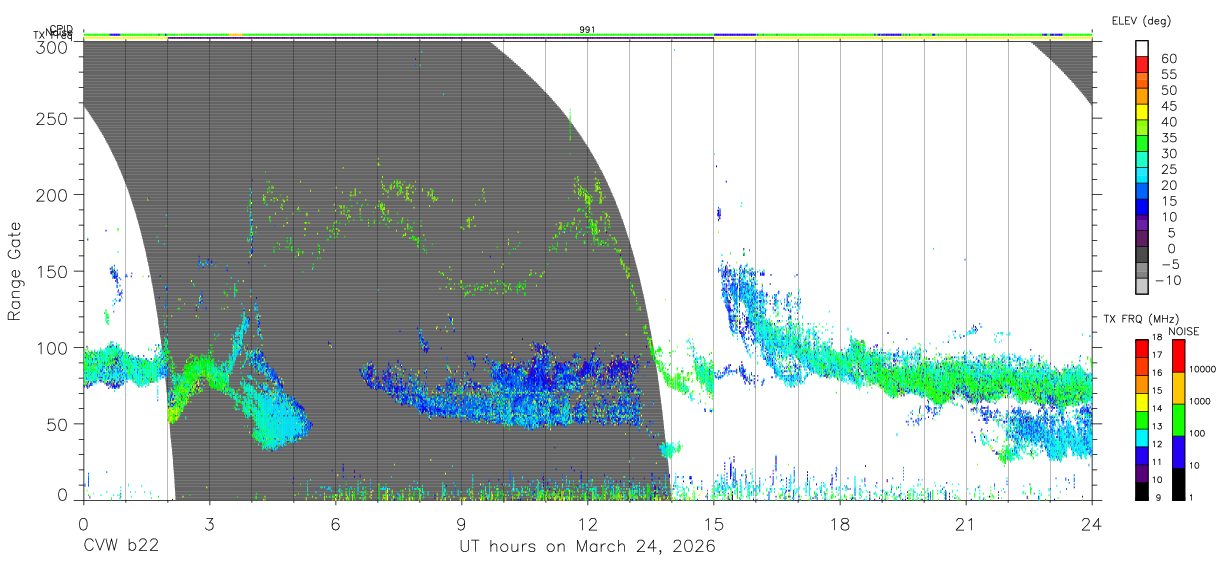Select cyan swatch between ELEV 25 and 20
The height and width of the screenshot is (567, 1228).
[x=1143, y=176]
